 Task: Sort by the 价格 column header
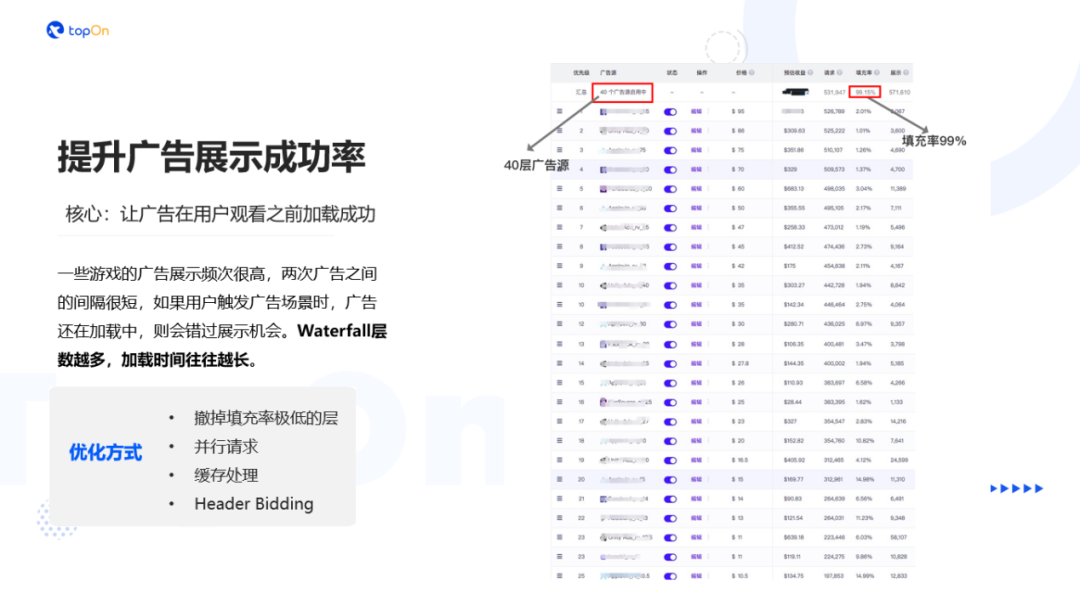(x=740, y=72)
